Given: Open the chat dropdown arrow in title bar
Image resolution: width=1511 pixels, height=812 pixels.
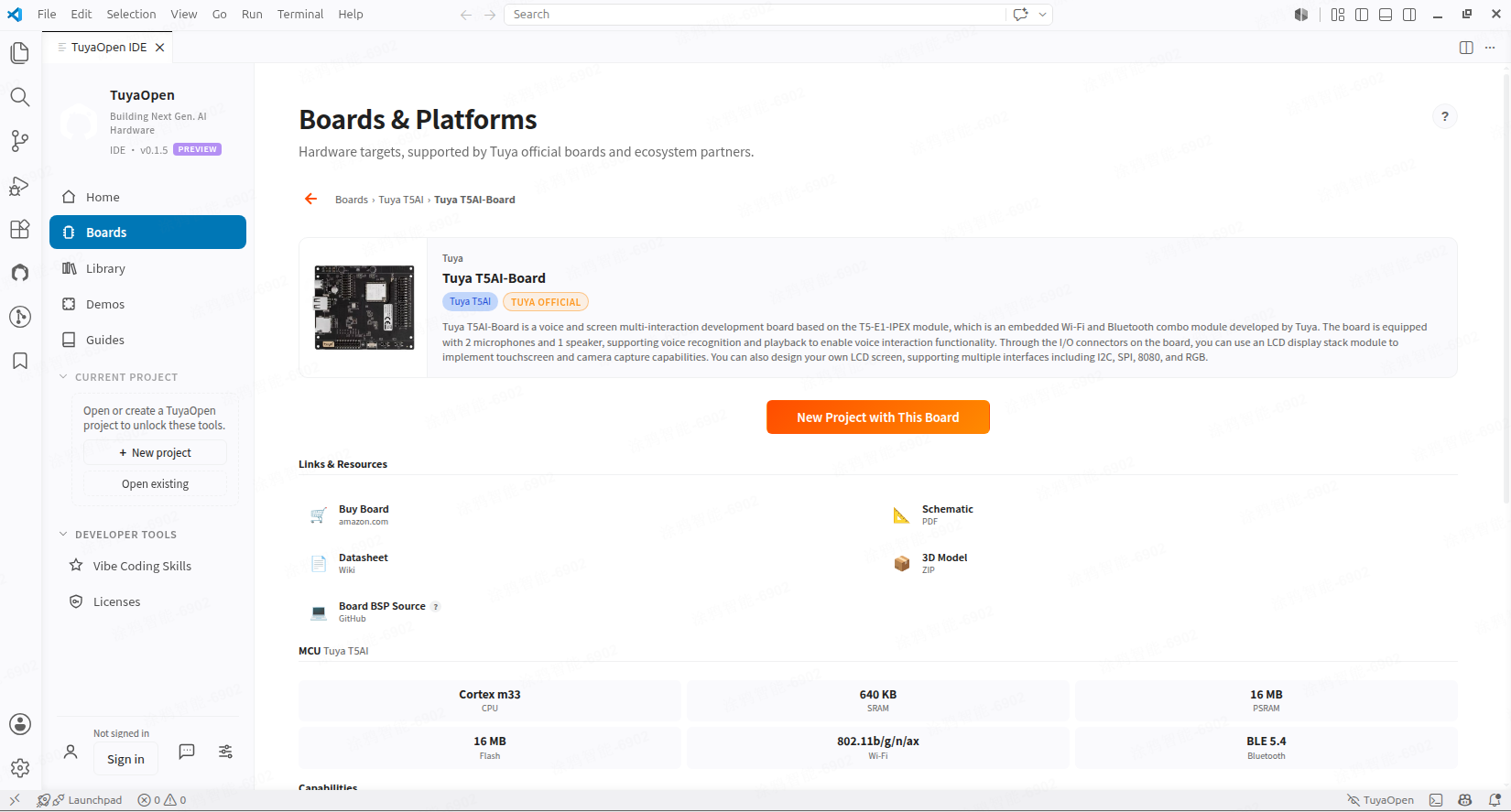Looking at the screenshot, I should (1042, 15).
